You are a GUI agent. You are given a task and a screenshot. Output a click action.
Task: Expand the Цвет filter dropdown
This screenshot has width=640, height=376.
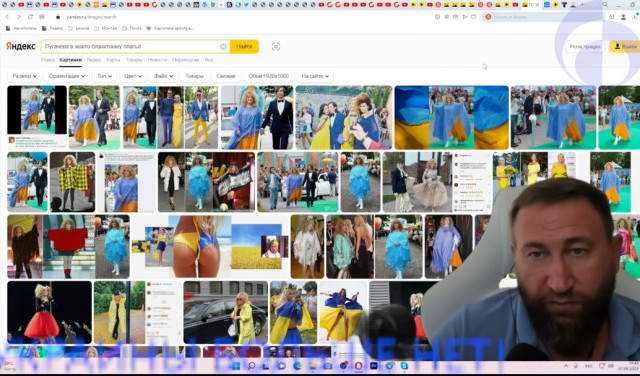tap(133, 76)
